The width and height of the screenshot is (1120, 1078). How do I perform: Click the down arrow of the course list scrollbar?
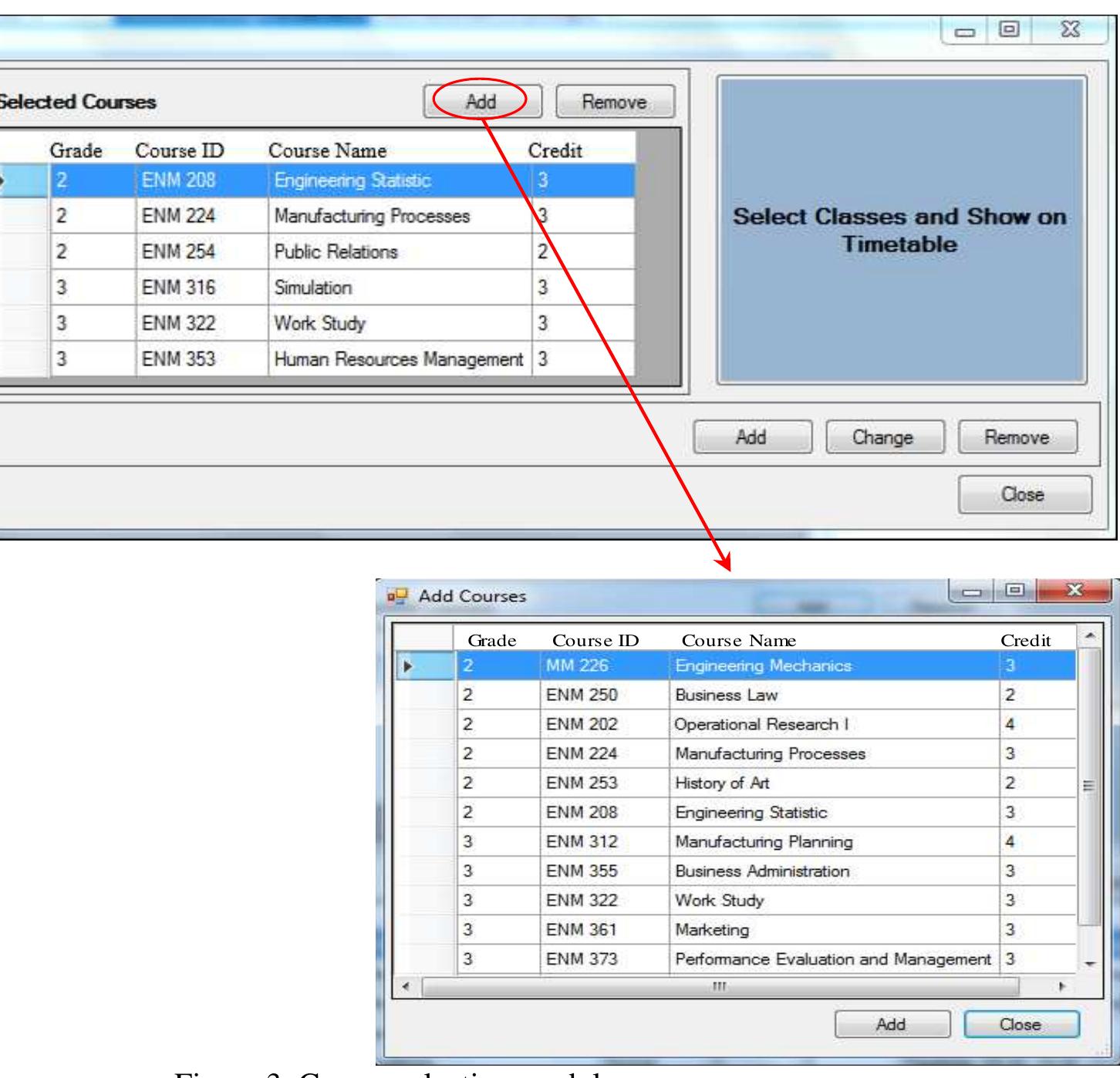(x=1089, y=963)
